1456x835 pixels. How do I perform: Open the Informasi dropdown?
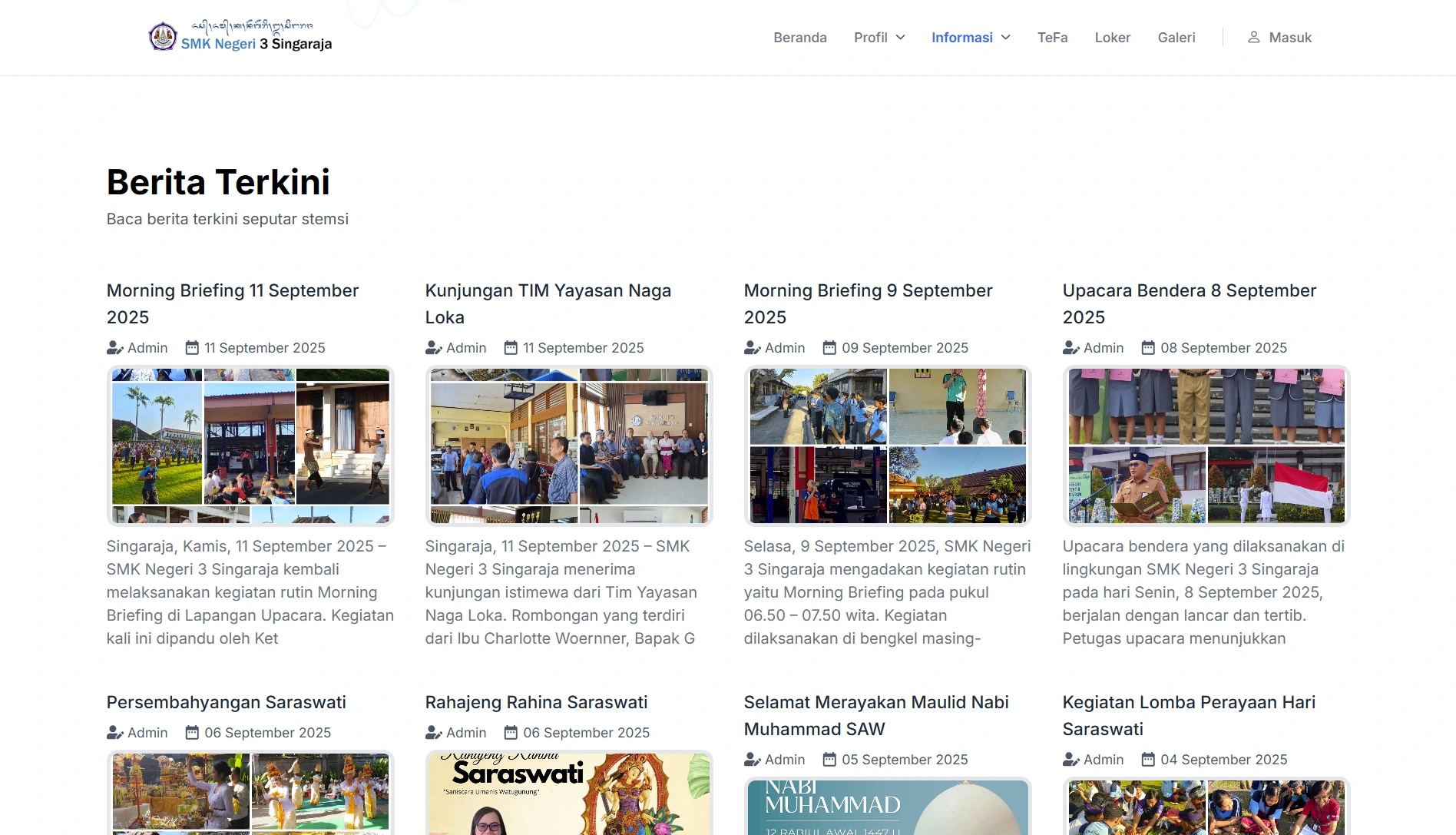click(x=970, y=37)
